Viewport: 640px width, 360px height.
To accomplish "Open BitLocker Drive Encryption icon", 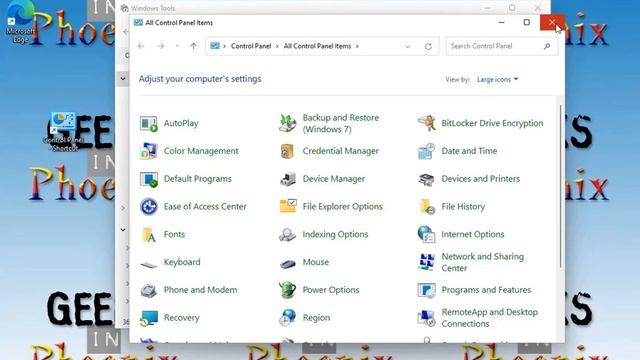I will 426,123.
